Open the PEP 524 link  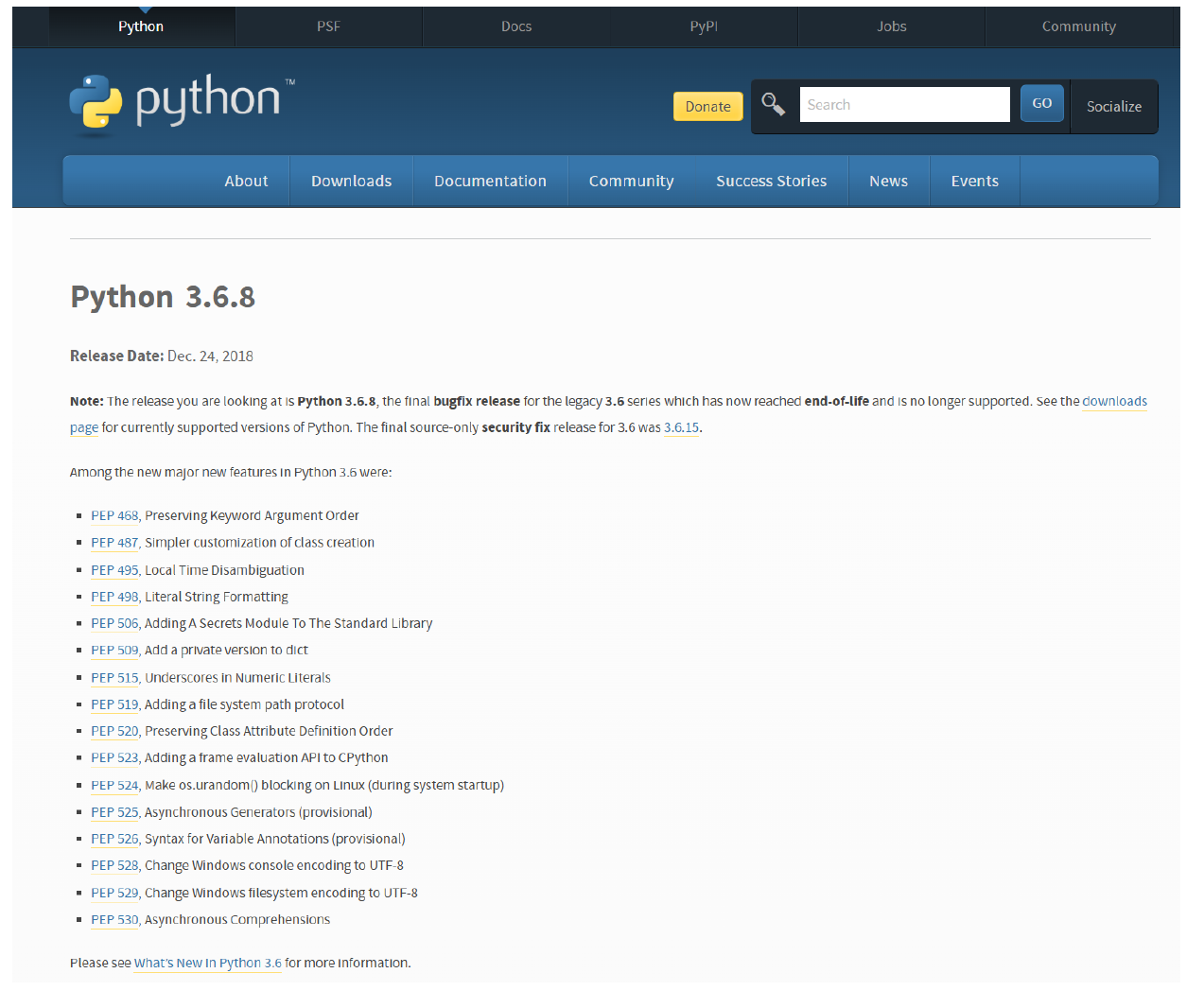click(x=115, y=786)
